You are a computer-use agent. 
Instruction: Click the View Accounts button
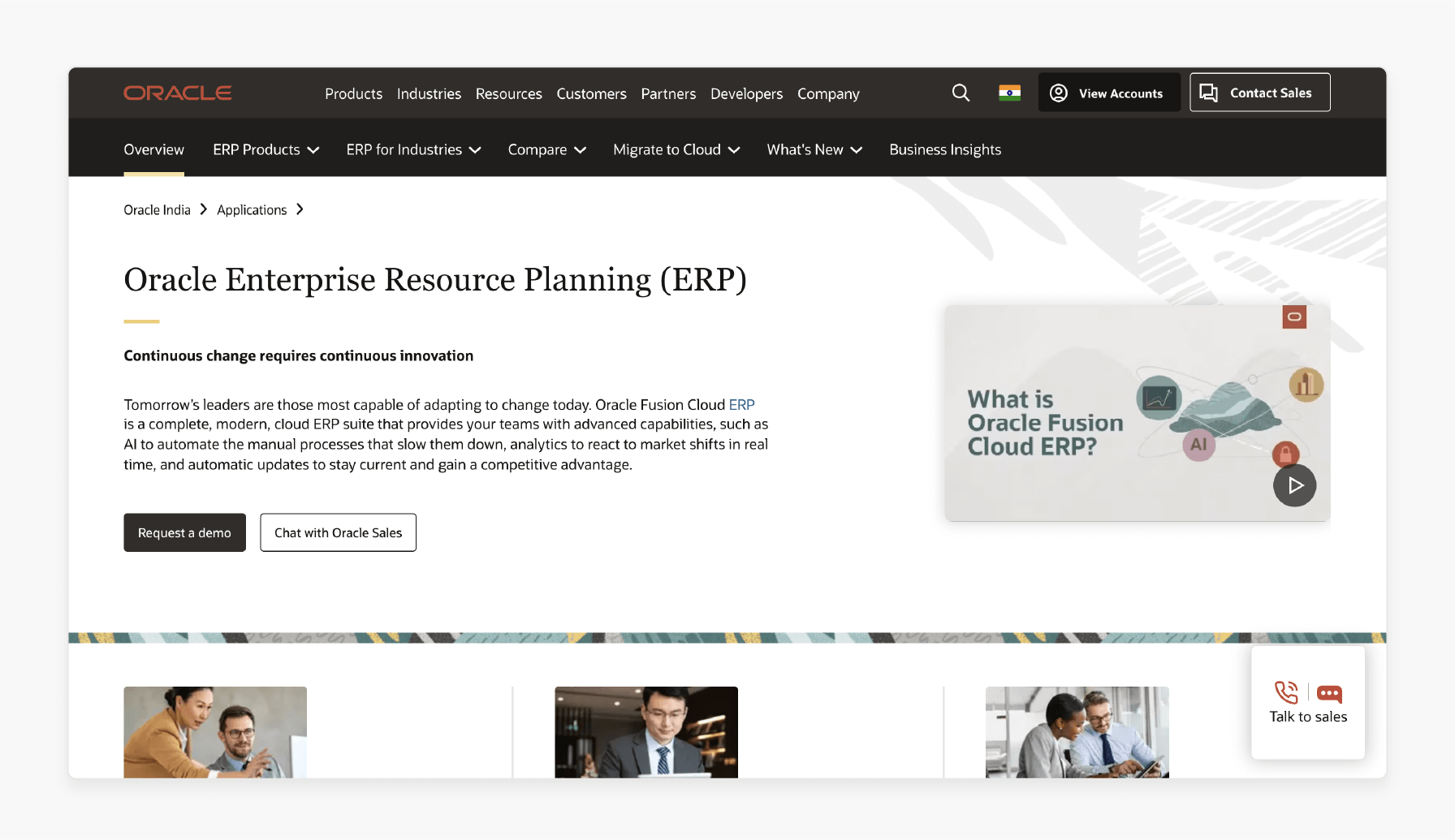(1109, 93)
